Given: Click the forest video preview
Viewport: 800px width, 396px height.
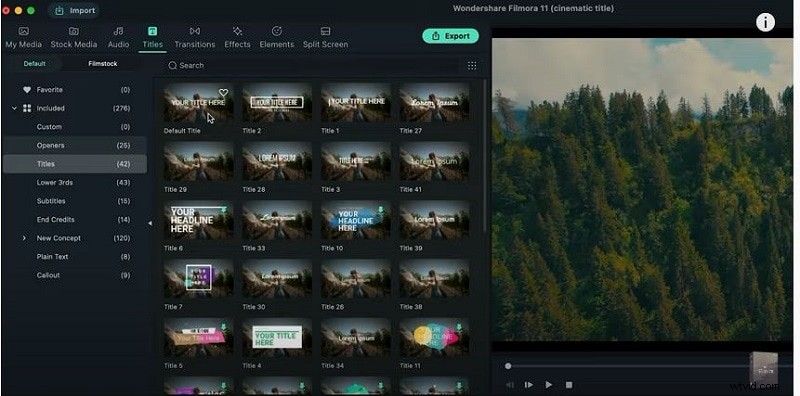Looking at the screenshot, I should (x=642, y=189).
